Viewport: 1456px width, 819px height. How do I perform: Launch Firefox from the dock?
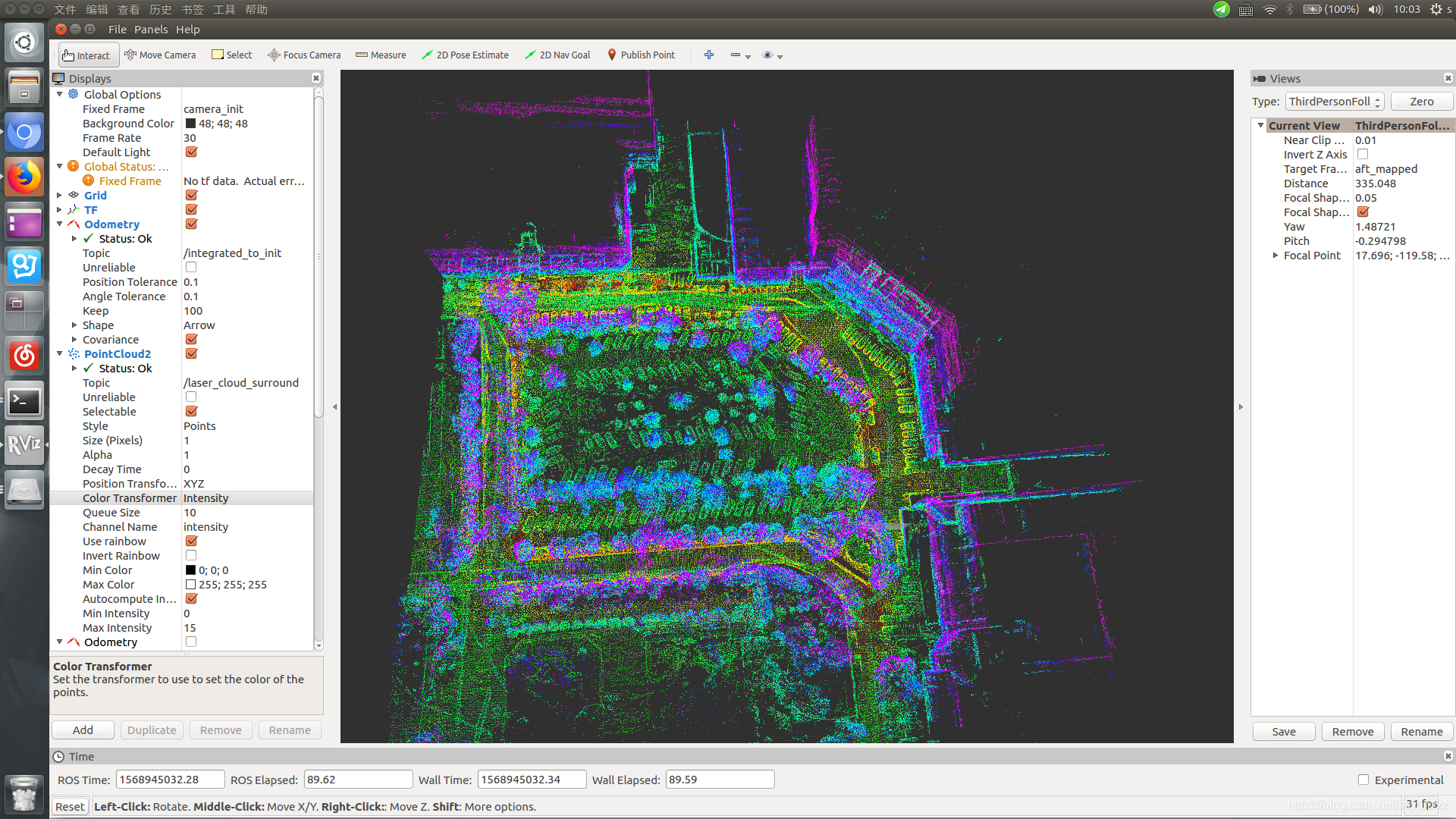pyautogui.click(x=24, y=177)
